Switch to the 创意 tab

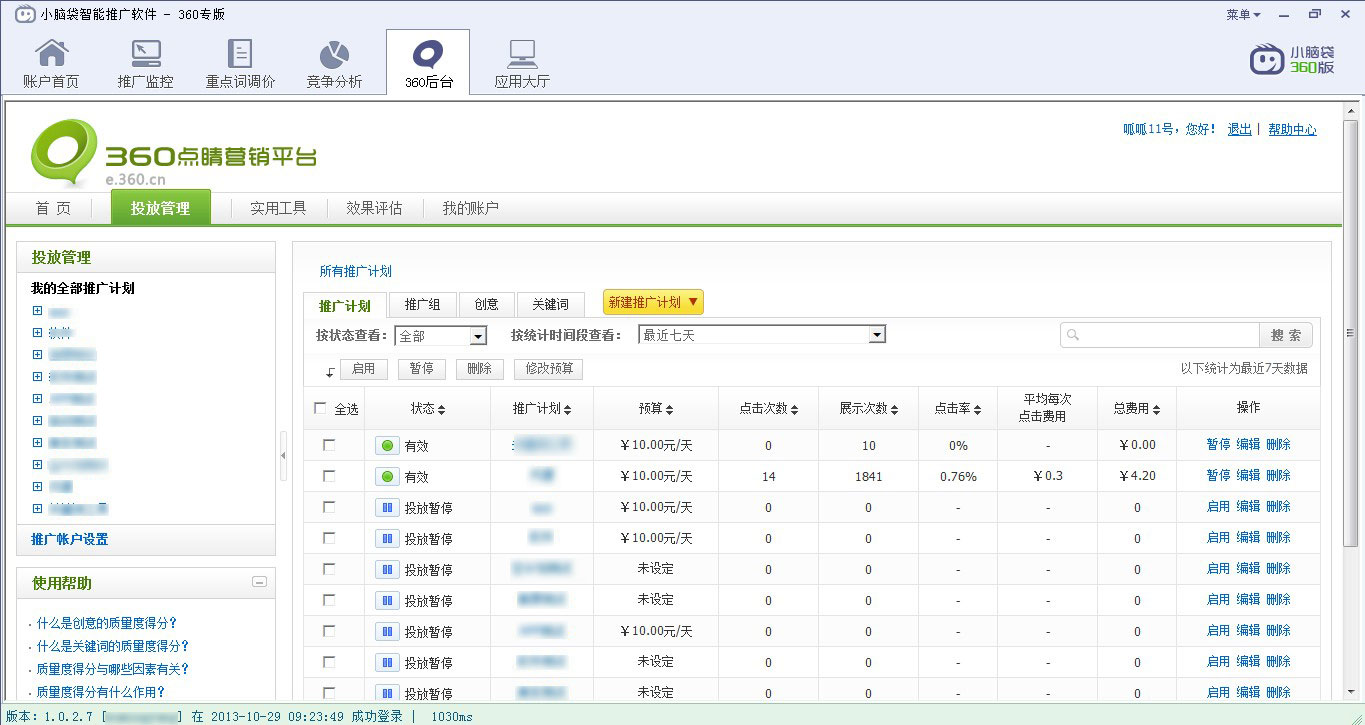point(487,304)
